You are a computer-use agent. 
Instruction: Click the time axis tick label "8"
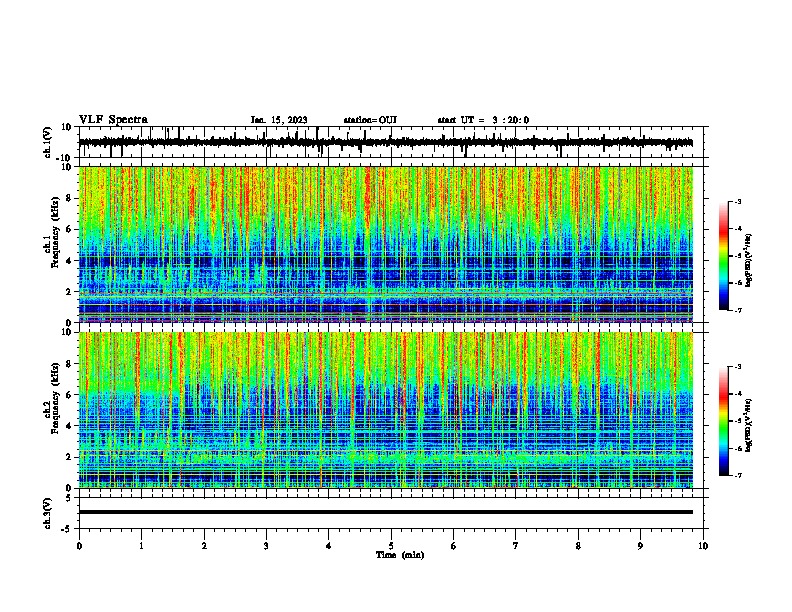pyautogui.click(x=578, y=546)
